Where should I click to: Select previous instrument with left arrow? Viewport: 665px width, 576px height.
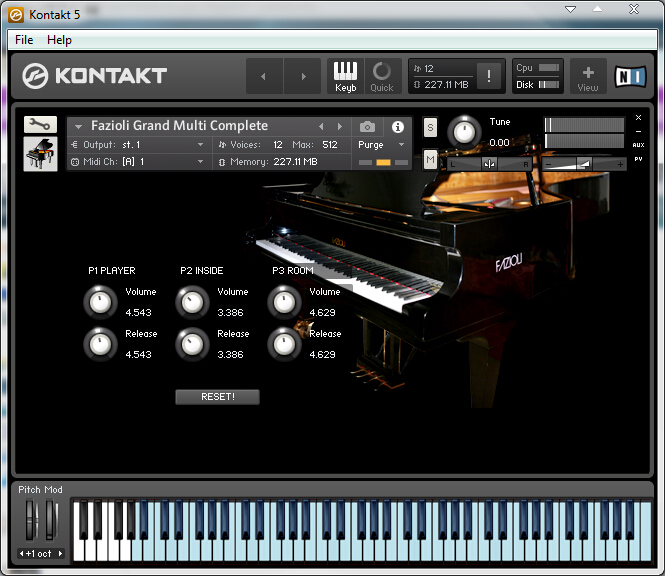[321, 126]
